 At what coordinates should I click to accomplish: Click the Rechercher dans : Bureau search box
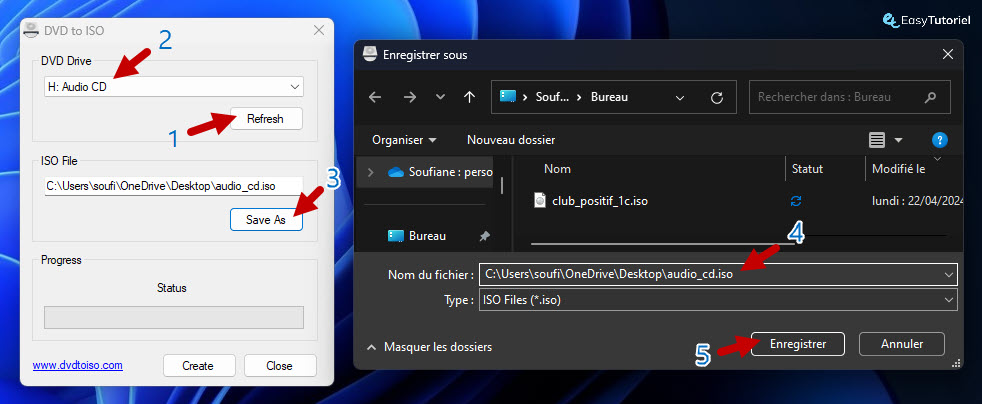(850, 97)
